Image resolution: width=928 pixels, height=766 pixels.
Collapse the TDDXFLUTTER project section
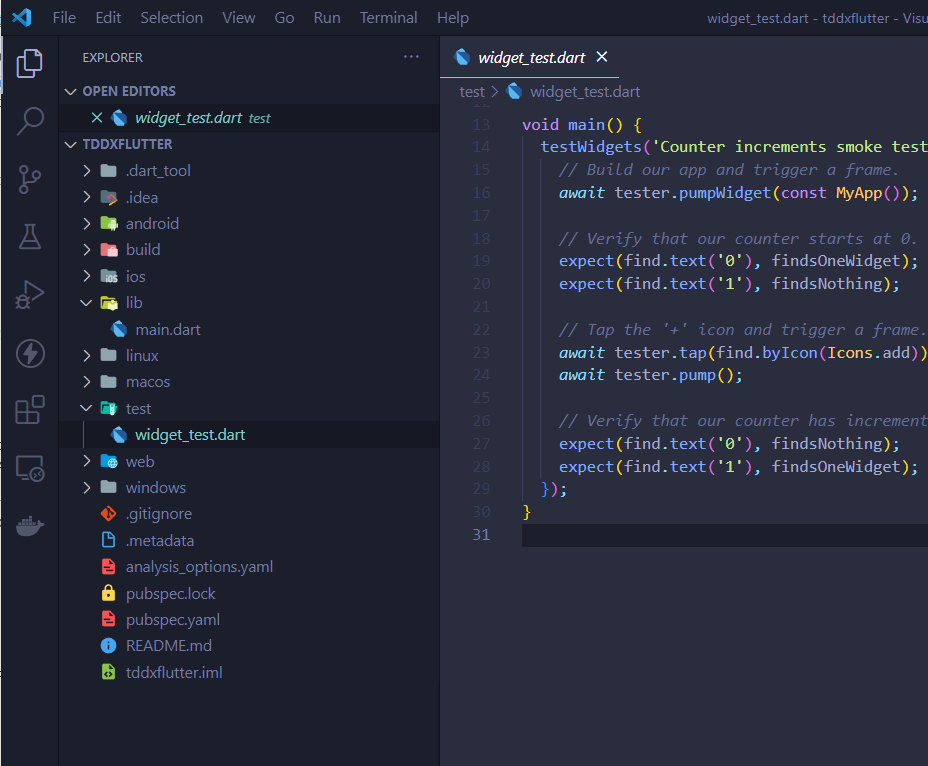coord(70,144)
